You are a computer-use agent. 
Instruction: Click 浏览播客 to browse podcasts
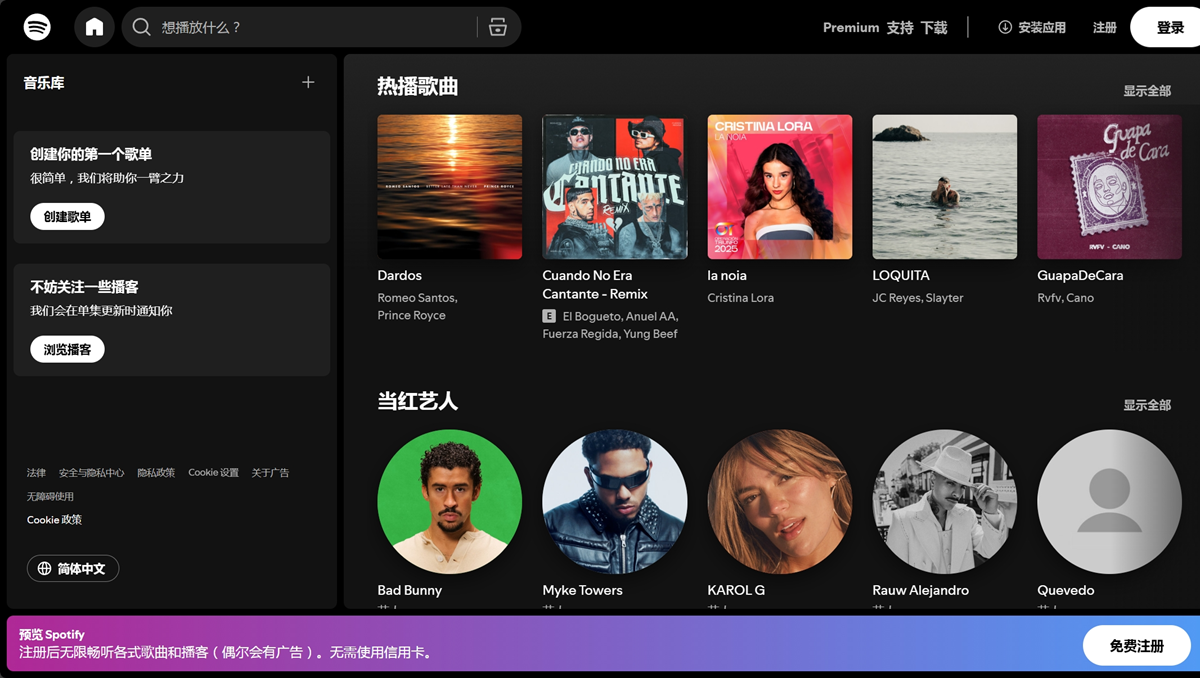[x=65, y=349]
